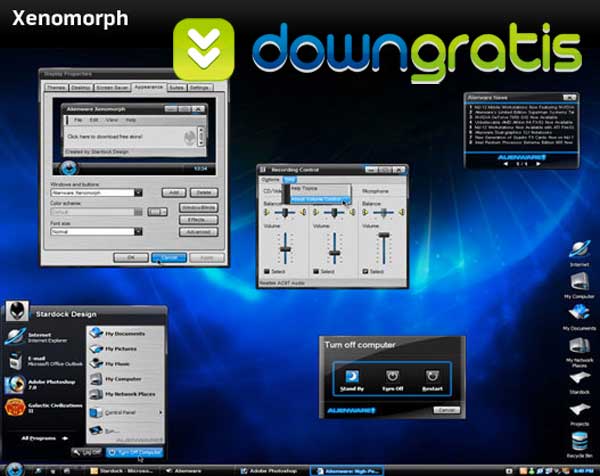600x476 pixels.
Task: Click the Advanced button
Action: point(199,232)
